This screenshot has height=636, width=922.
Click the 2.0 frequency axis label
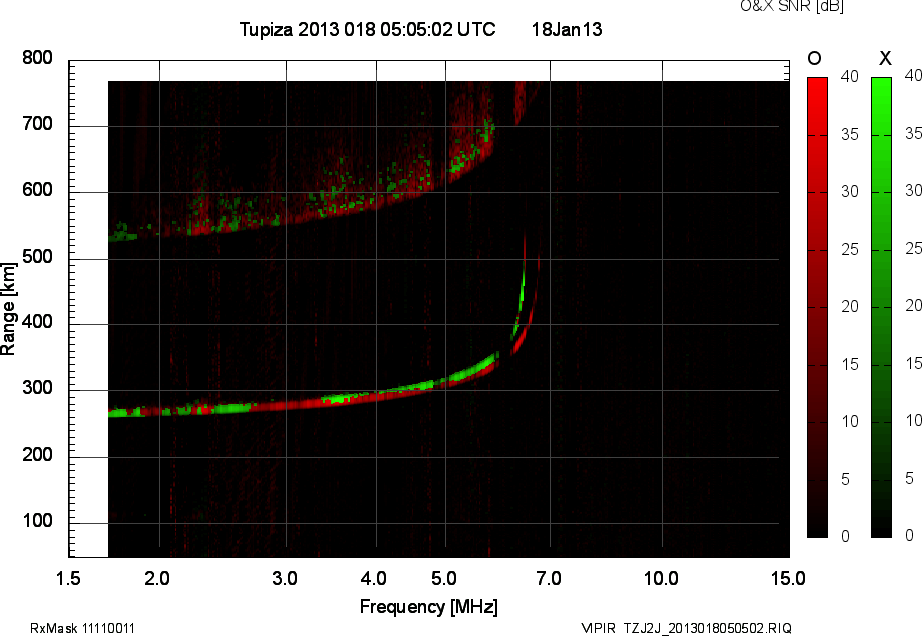(157, 579)
